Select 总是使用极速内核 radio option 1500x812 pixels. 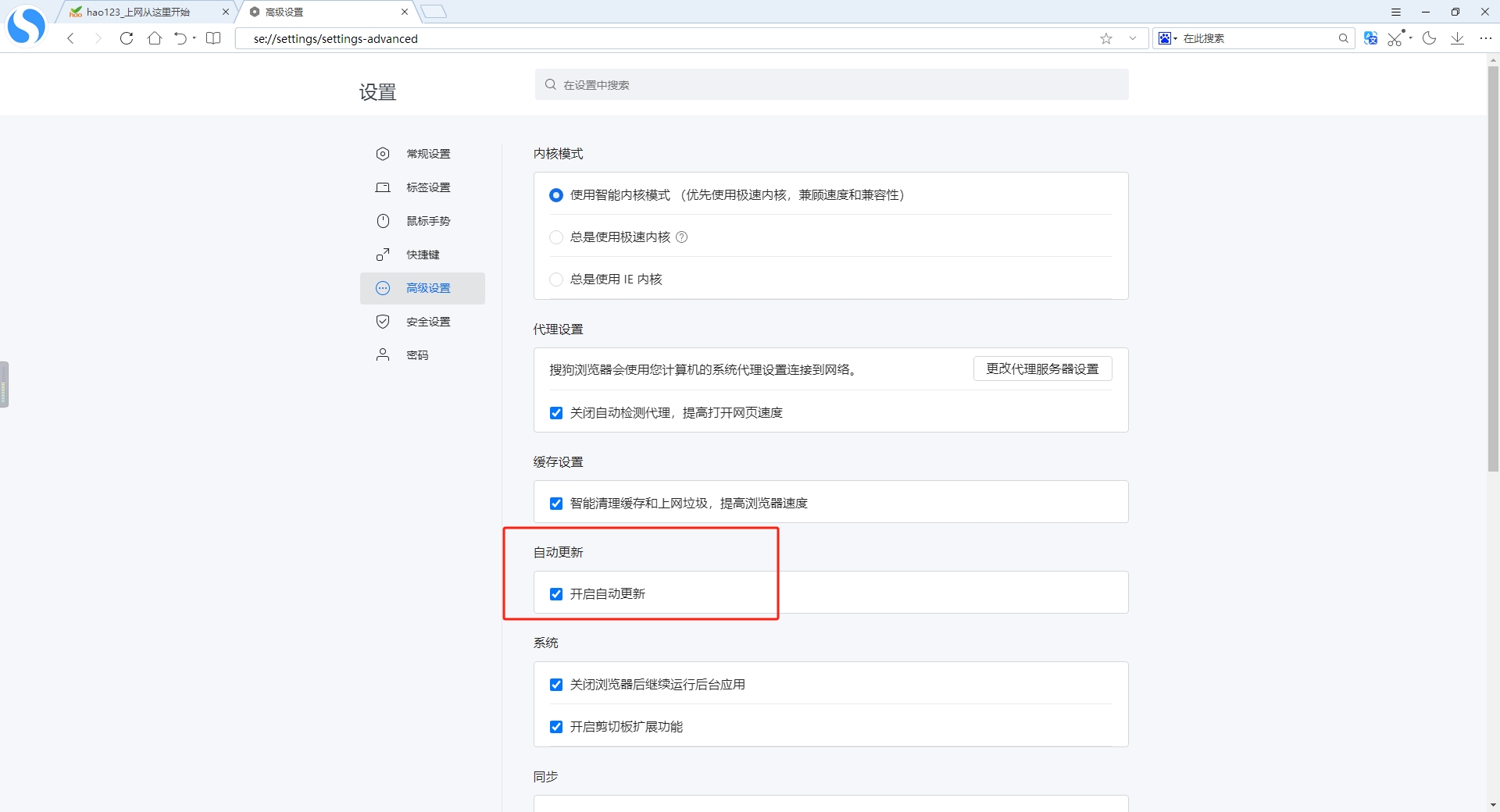click(556, 237)
